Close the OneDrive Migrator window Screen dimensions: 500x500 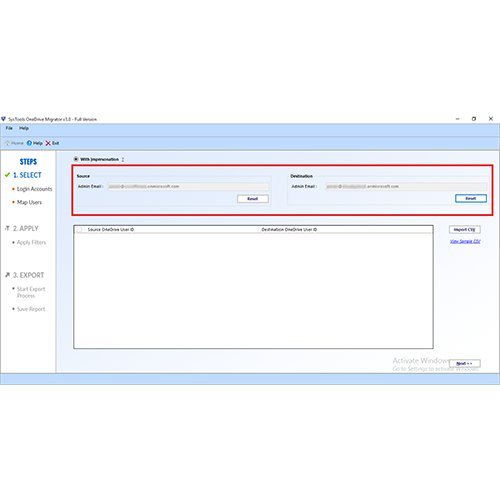point(491,119)
